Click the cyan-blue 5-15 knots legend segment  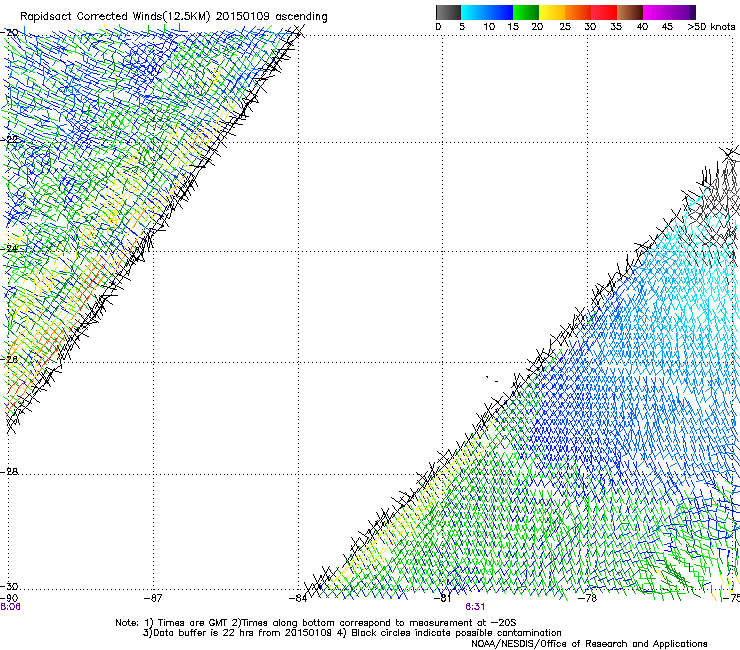pos(487,12)
